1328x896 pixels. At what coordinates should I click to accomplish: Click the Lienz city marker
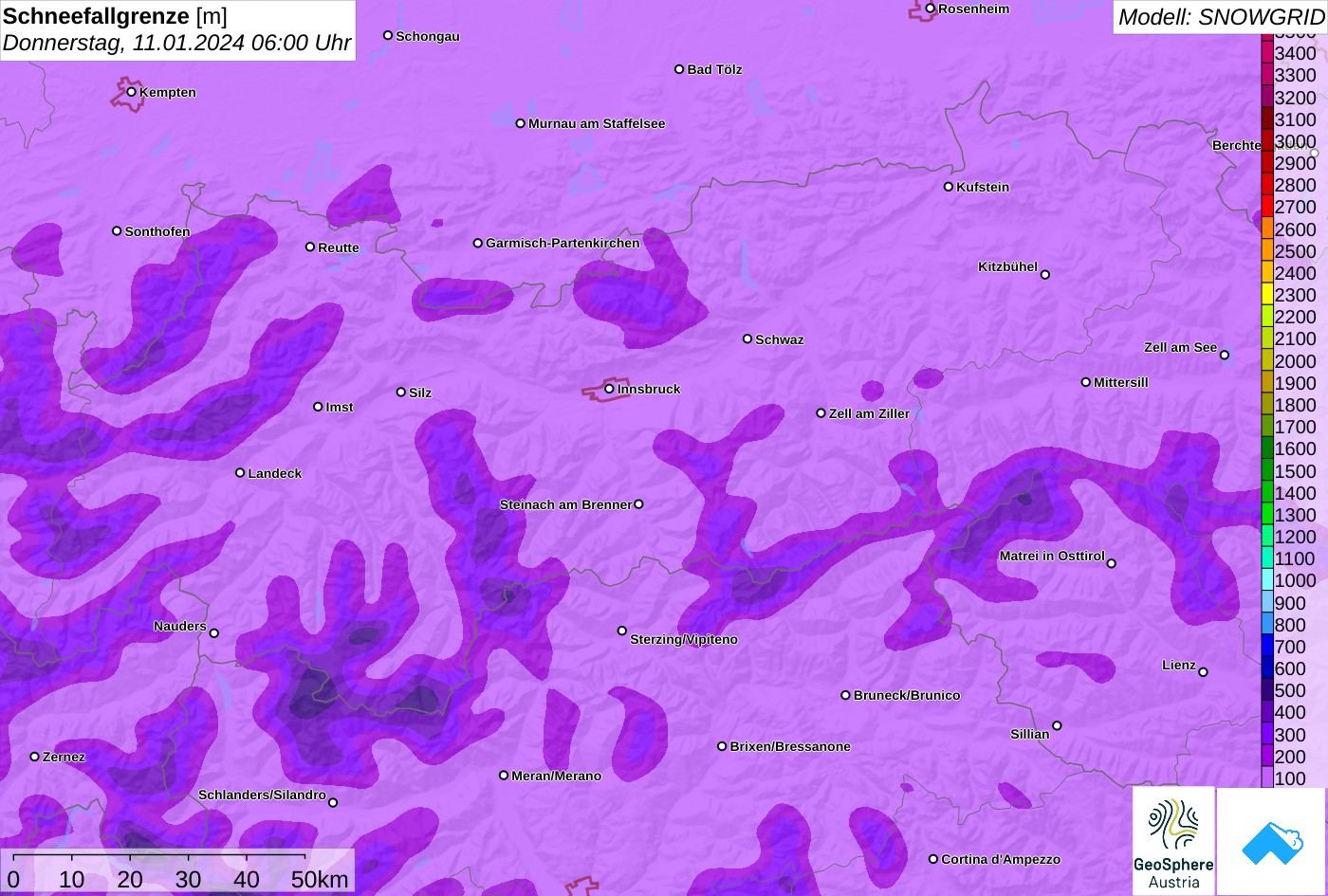click(x=1203, y=672)
